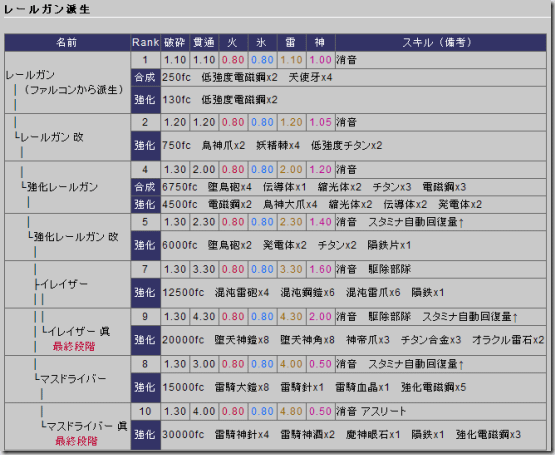Click the スキル（備考） column header
Viewport: 555px width, 455px height.
pyautogui.click(x=441, y=42)
